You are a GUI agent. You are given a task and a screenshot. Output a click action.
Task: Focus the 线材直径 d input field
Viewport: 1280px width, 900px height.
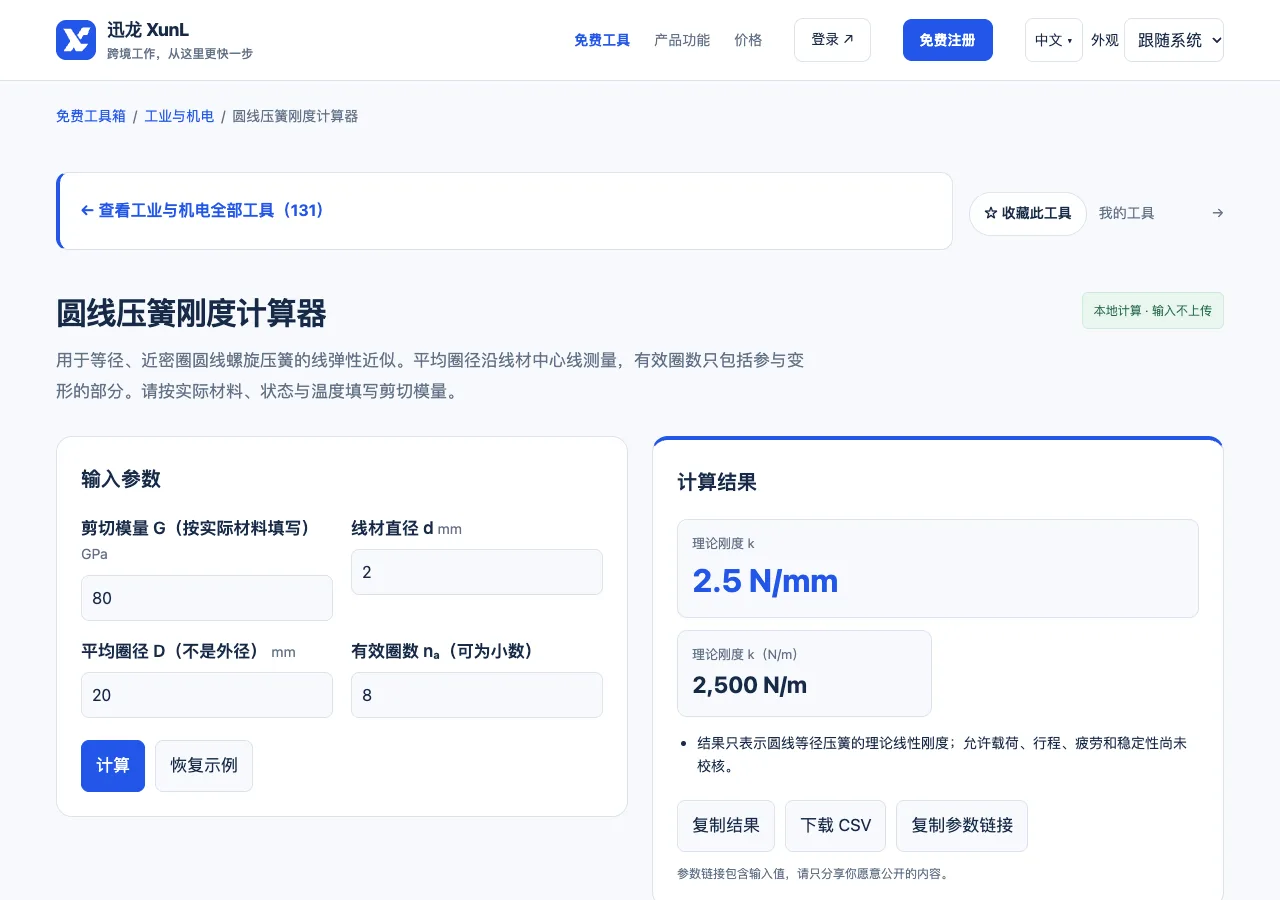tap(477, 572)
